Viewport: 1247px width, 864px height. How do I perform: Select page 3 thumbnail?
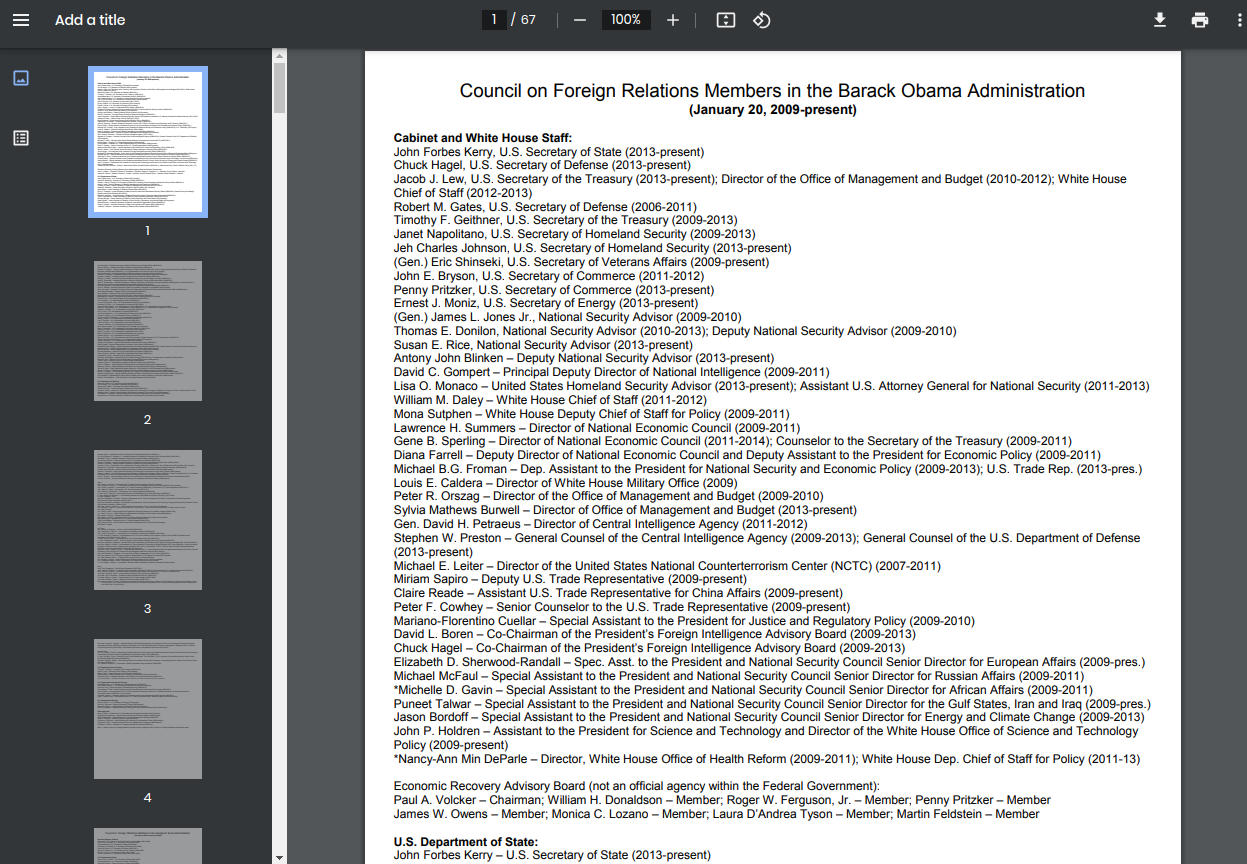coord(148,520)
